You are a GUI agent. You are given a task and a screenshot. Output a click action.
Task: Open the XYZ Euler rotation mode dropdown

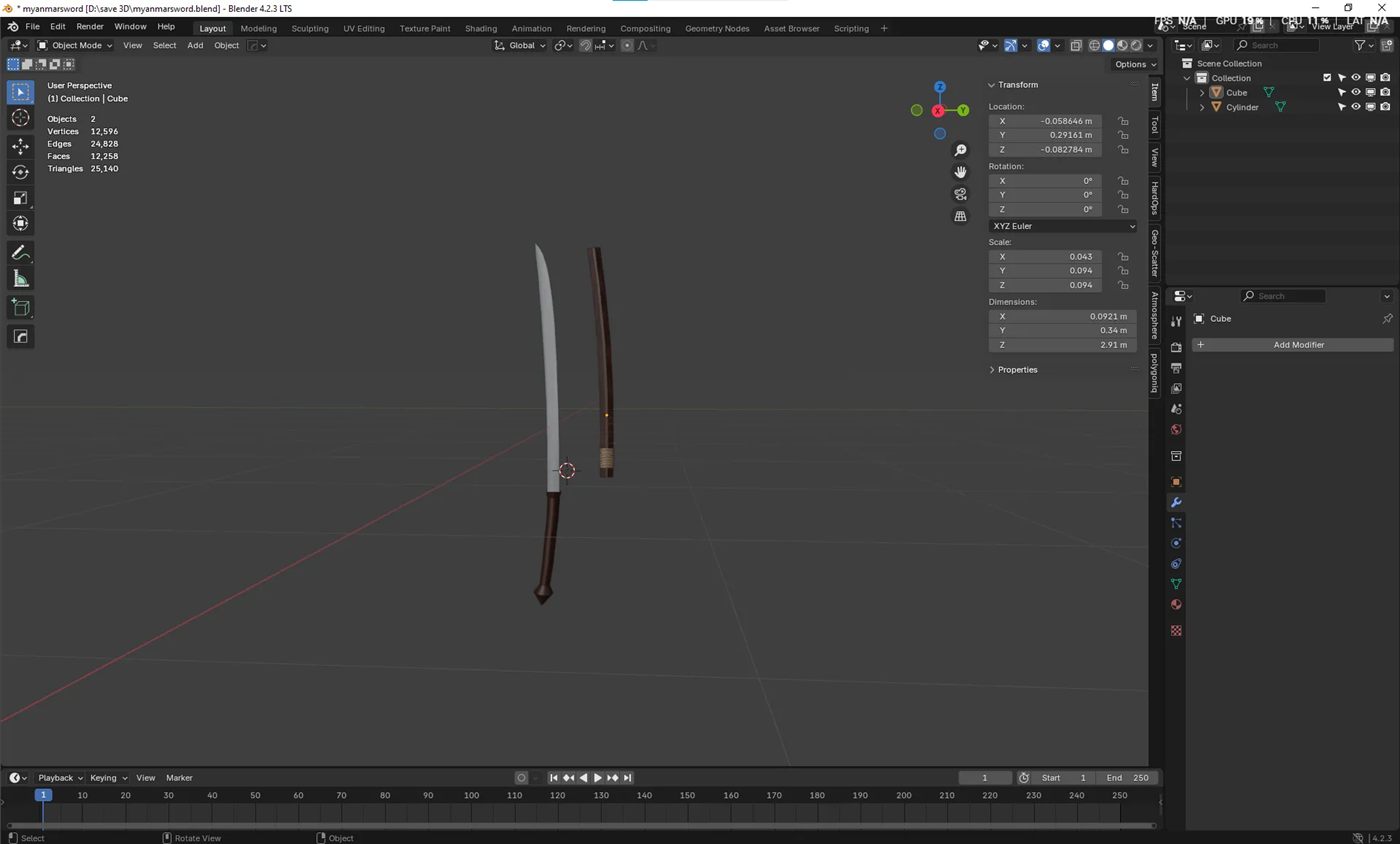[1063, 226]
